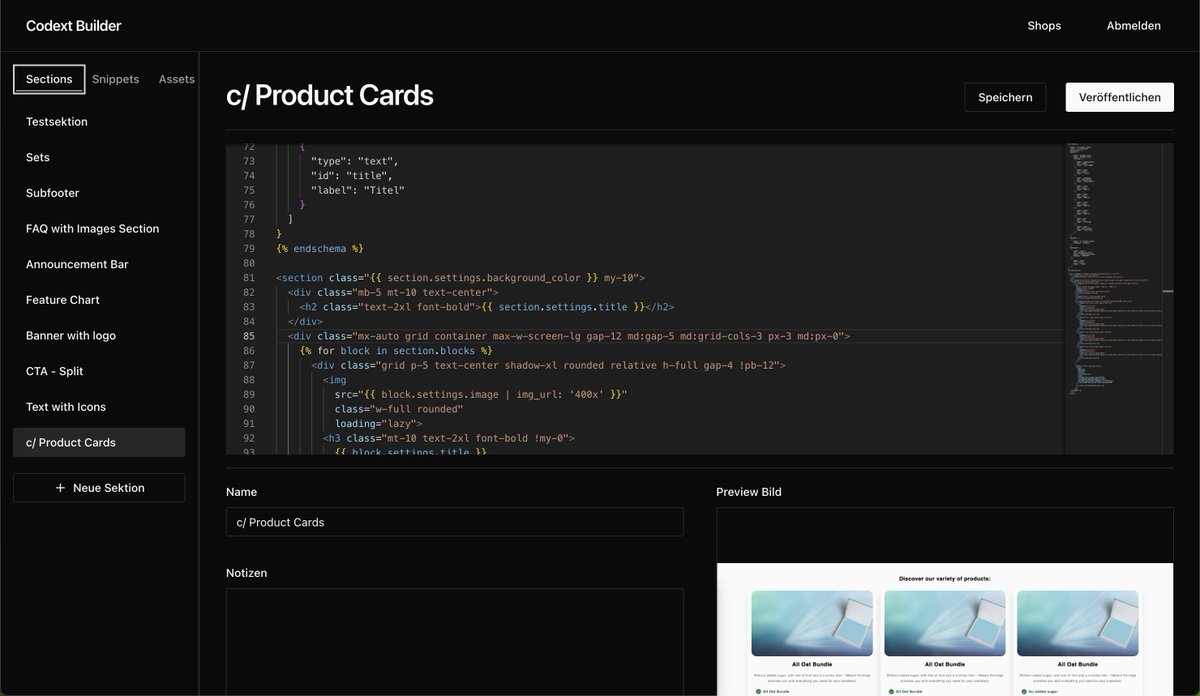Click the Name field label
The height and width of the screenshot is (696, 1200).
coord(241,492)
